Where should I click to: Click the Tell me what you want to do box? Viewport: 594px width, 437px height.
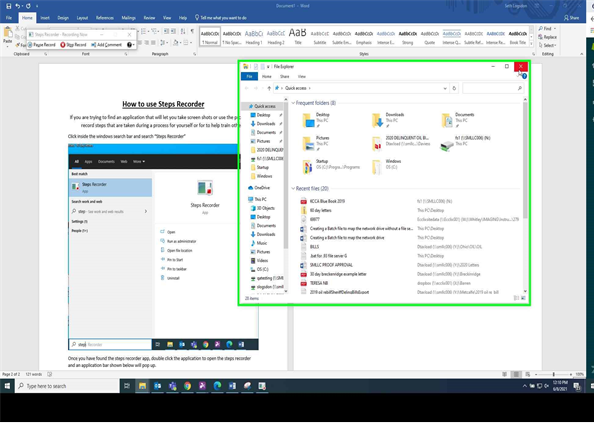pos(221,18)
